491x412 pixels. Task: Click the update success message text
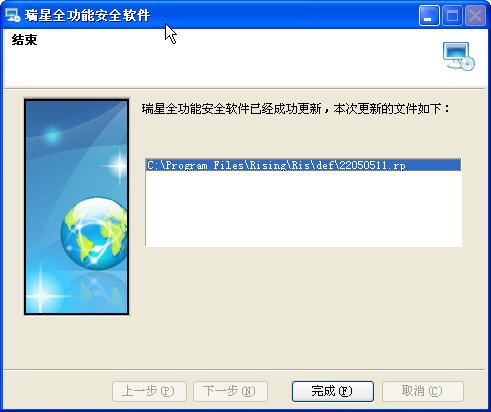296,109
